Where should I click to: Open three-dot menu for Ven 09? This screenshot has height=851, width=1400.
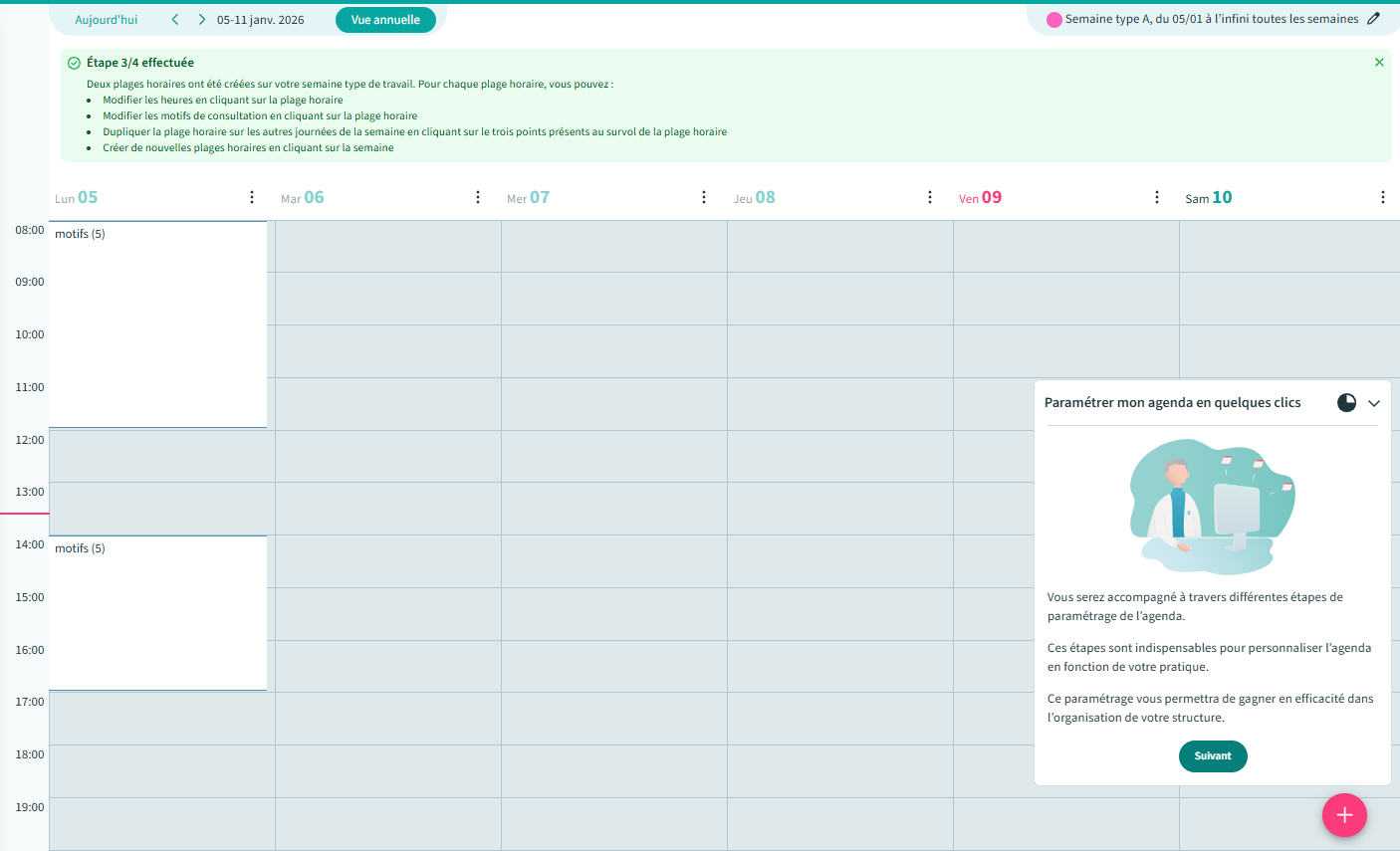[x=1156, y=198]
